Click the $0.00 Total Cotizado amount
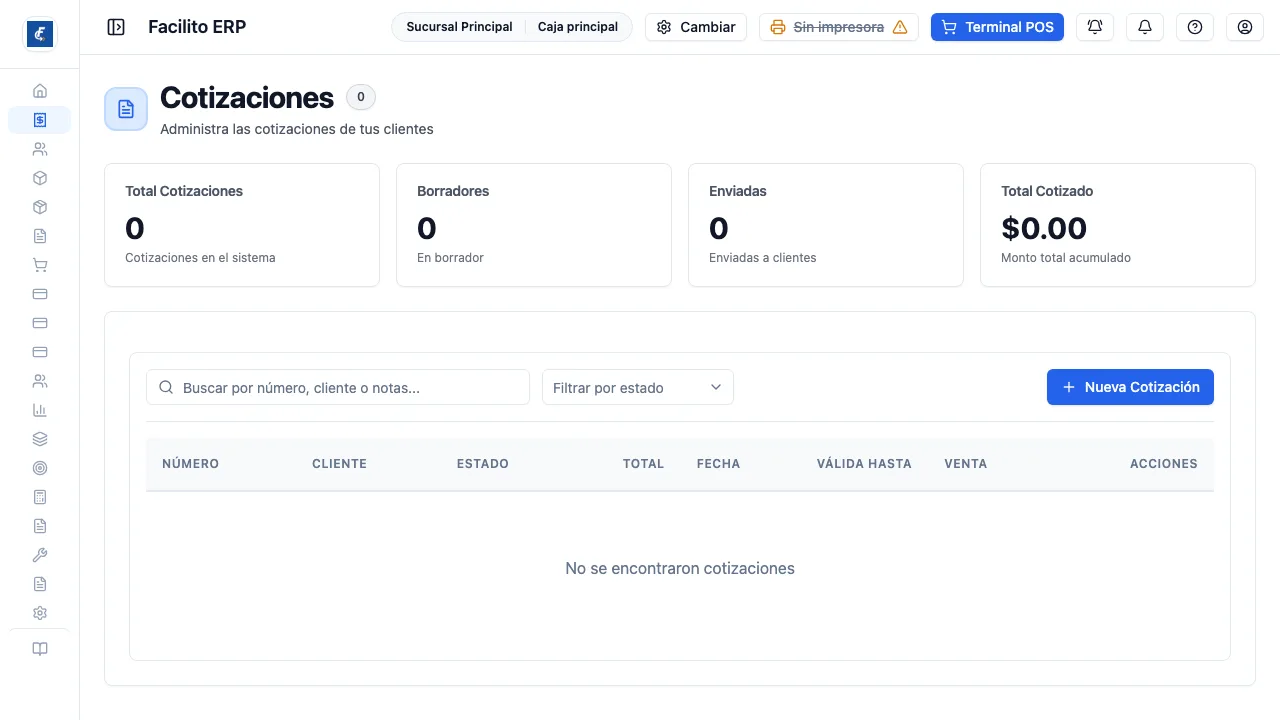The height and width of the screenshot is (720, 1280). pyautogui.click(x=1044, y=228)
